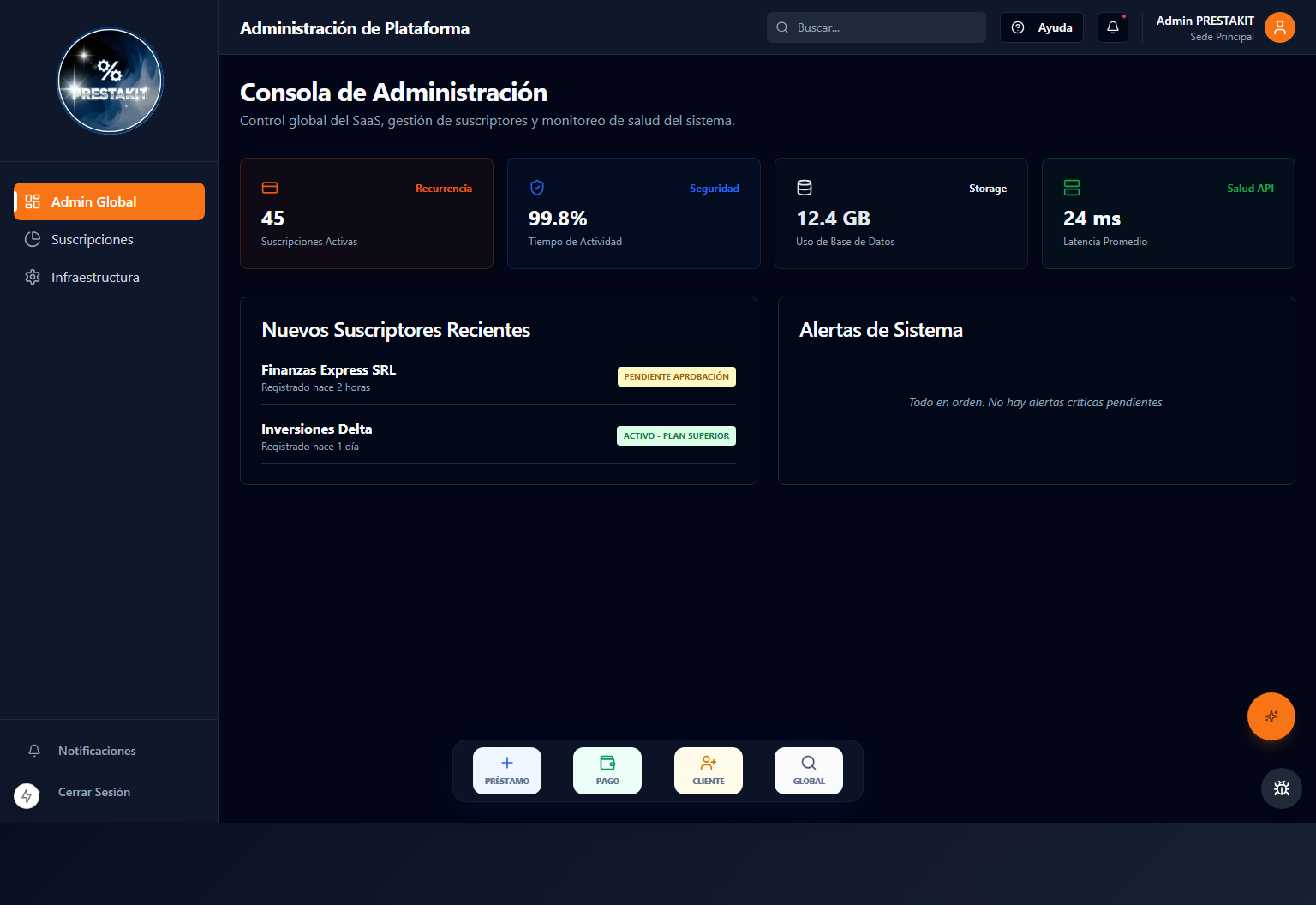Click the orange user avatar icon
1316x905 pixels.
click(1280, 27)
